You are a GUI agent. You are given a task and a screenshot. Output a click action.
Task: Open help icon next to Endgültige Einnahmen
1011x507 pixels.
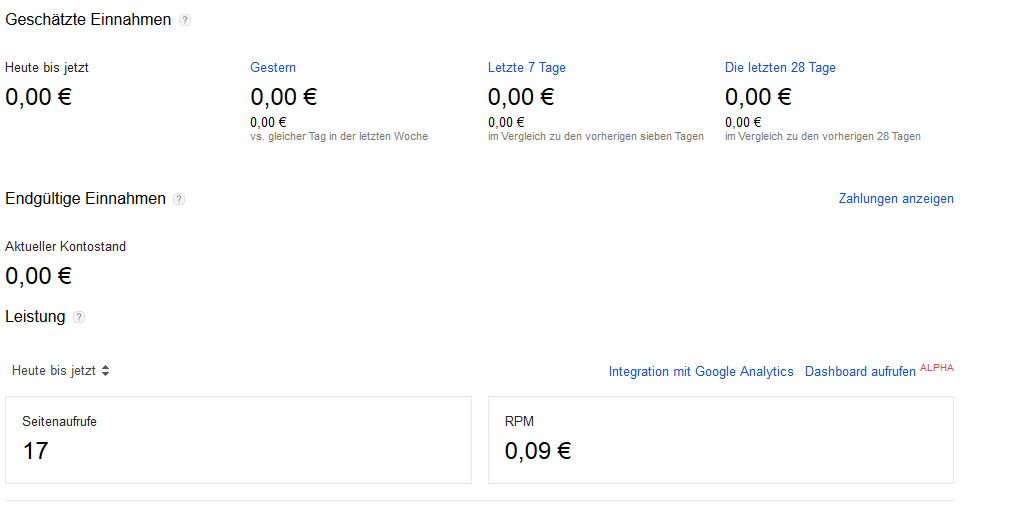tap(179, 199)
